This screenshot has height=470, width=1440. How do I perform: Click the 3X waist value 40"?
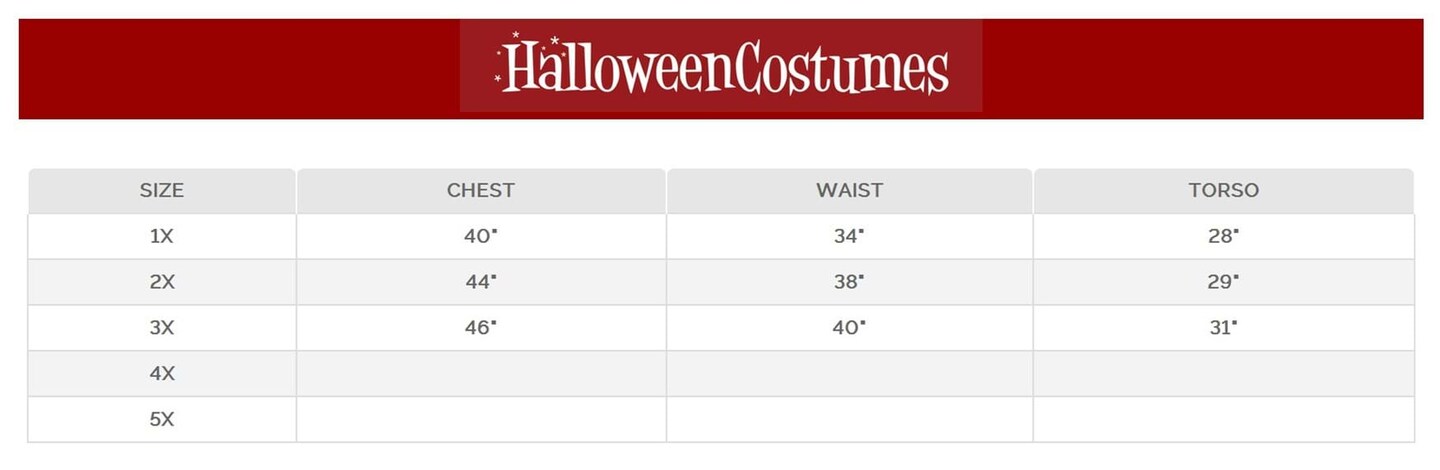point(849,328)
